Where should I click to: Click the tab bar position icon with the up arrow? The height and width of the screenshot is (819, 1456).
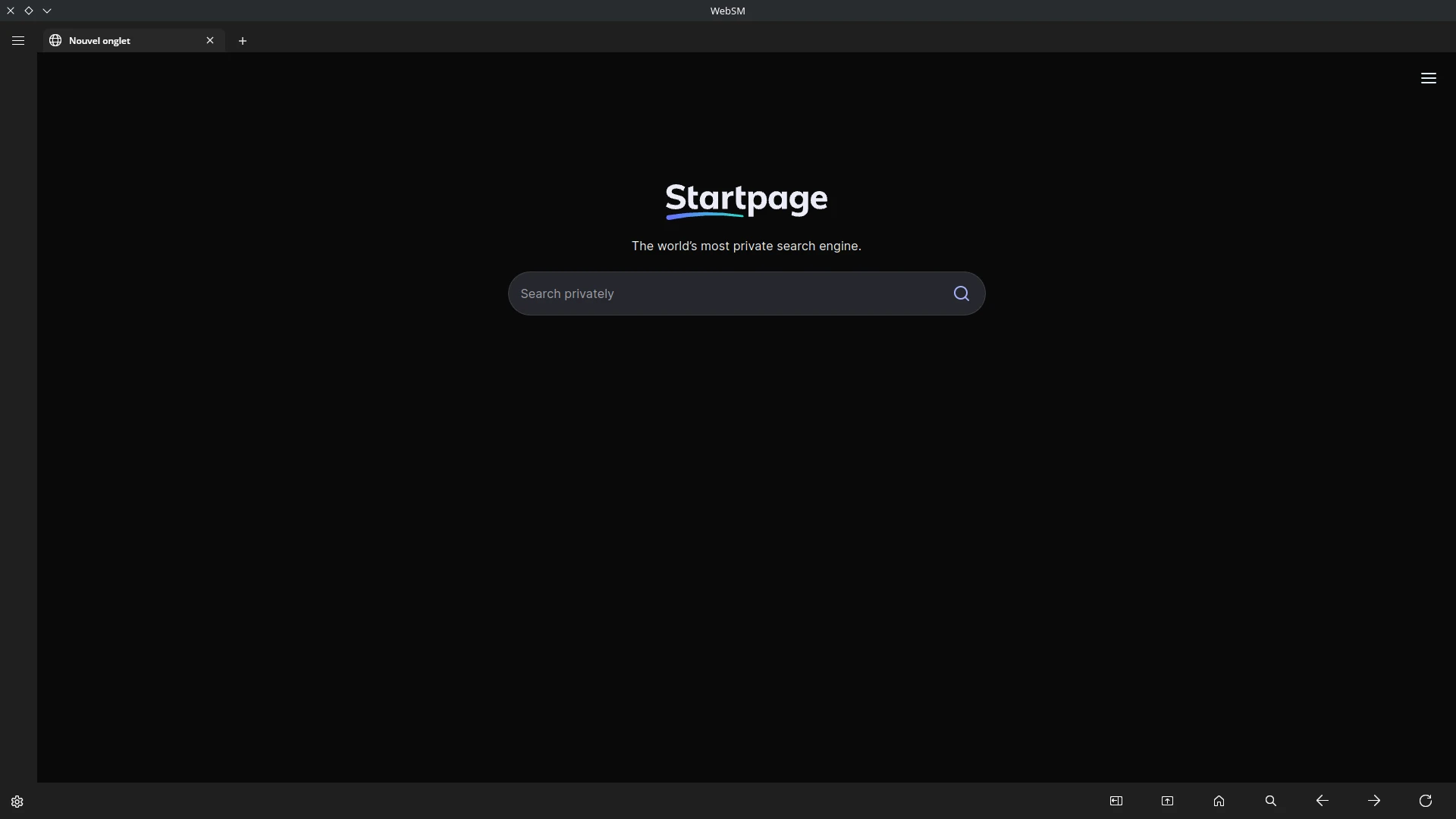(x=1167, y=801)
